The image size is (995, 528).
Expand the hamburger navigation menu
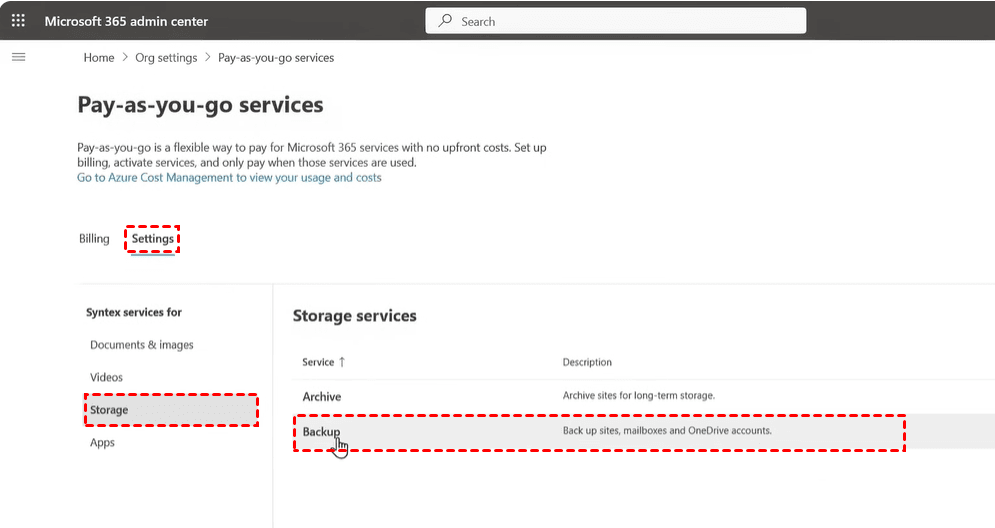(x=18, y=57)
